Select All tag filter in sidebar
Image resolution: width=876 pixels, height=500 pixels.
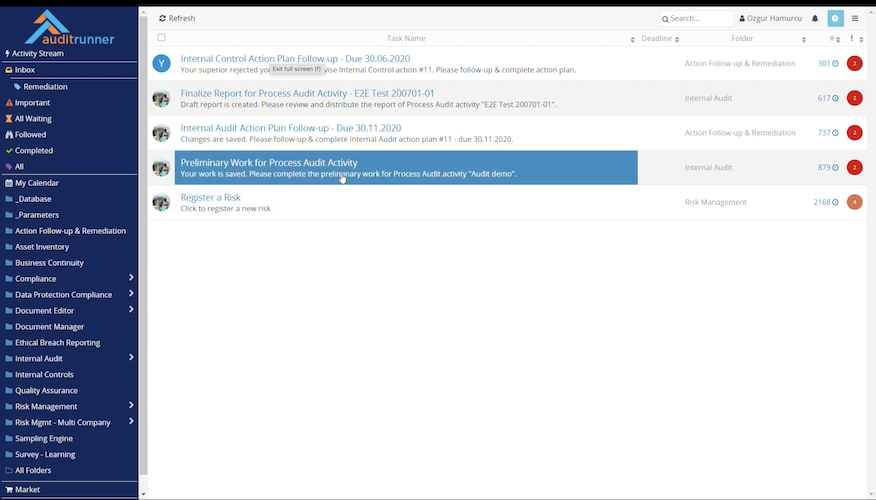tap(15, 166)
